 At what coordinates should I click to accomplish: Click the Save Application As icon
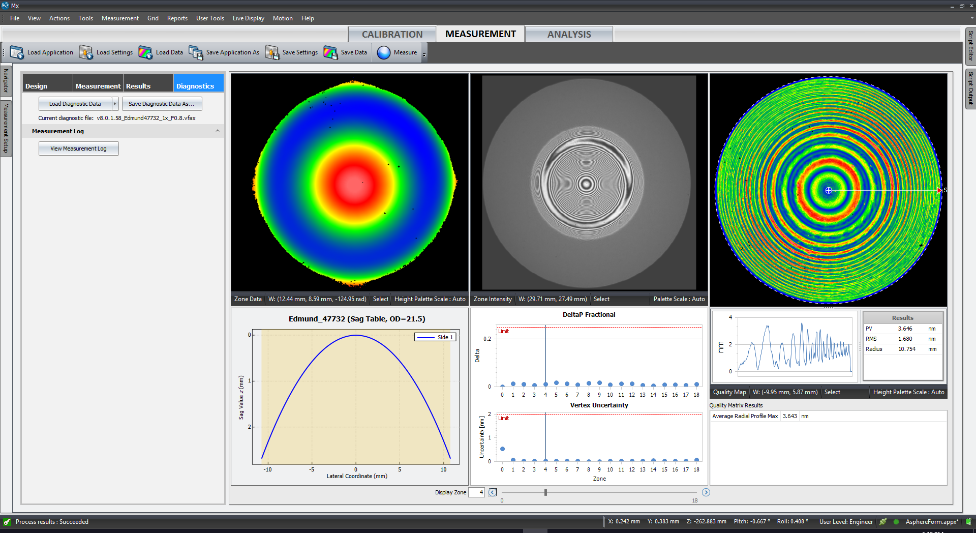(x=196, y=52)
